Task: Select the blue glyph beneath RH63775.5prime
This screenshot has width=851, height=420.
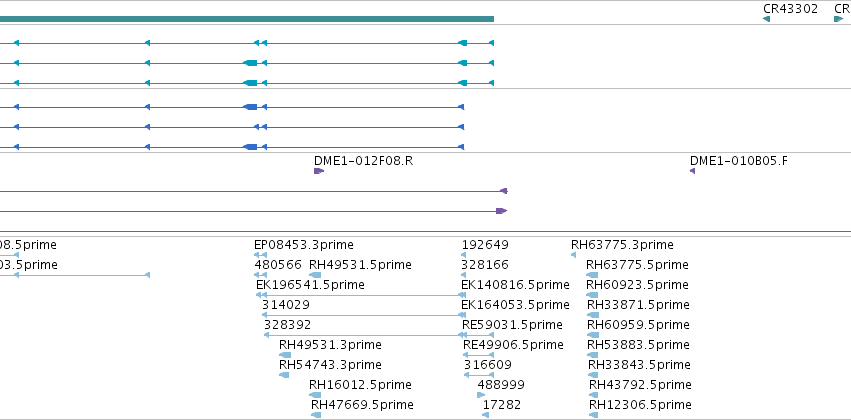Action: point(592,275)
